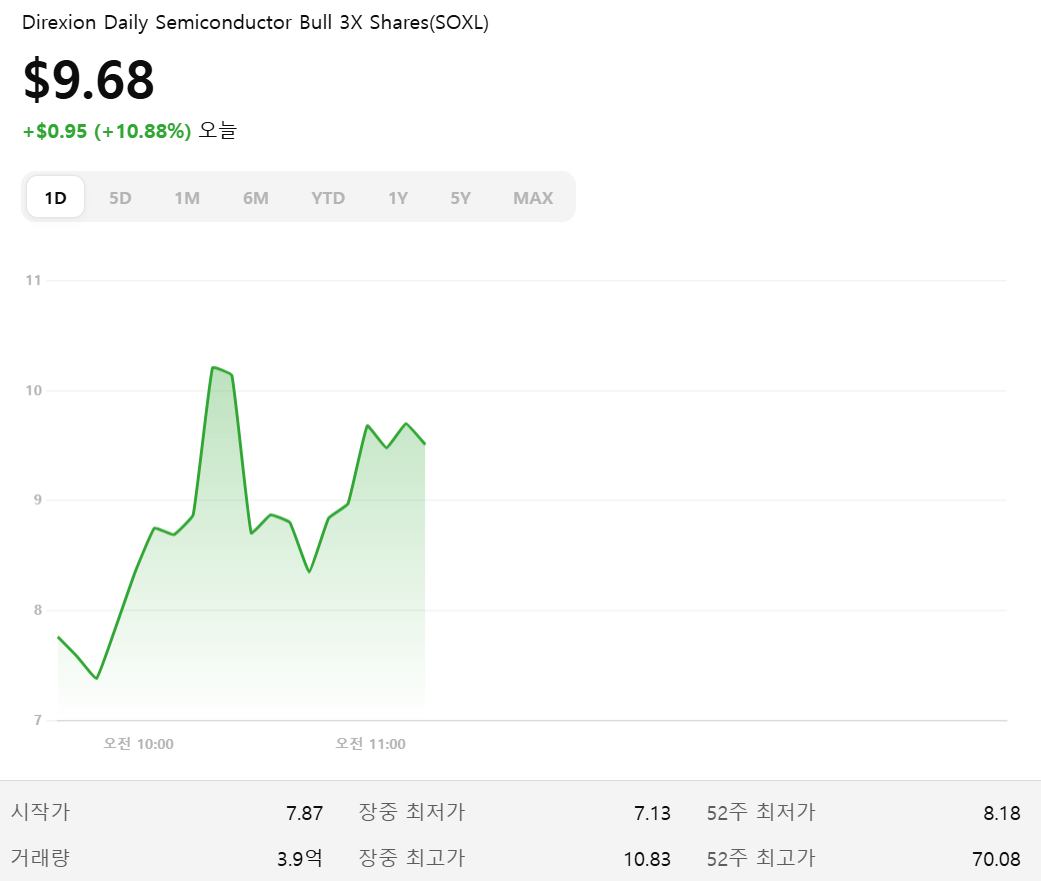
Task: Click the chart peak above 10
Action: (x=213, y=367)
